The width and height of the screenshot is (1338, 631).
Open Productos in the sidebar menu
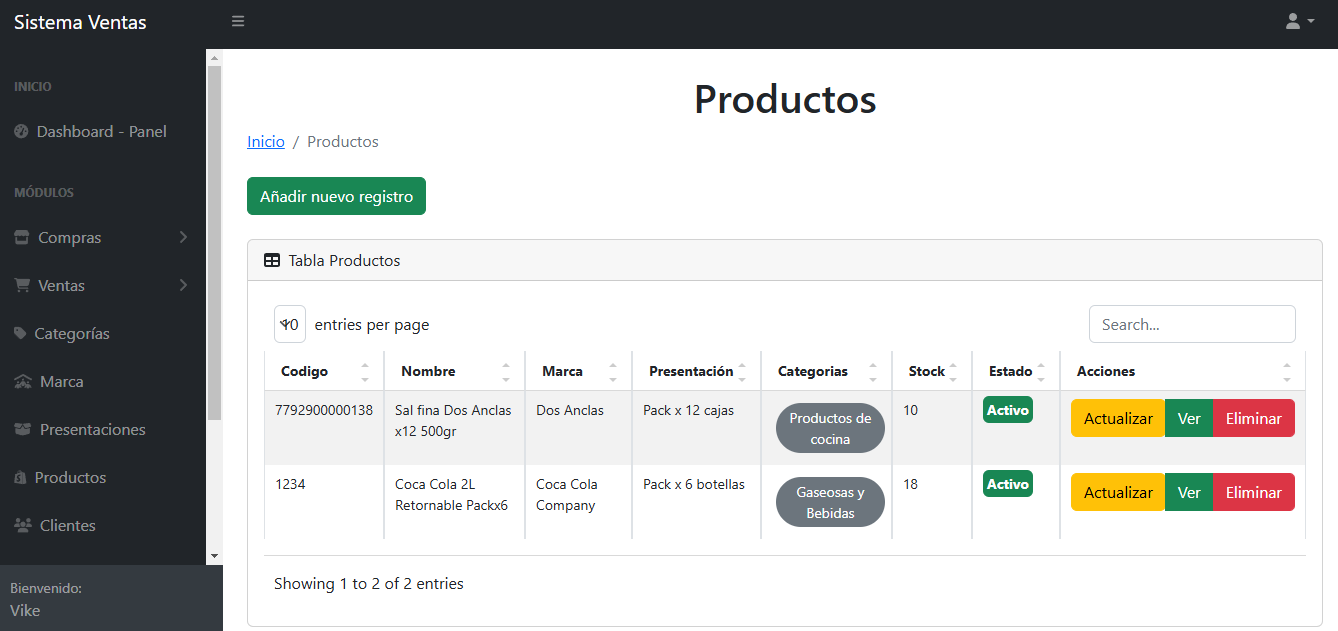pos(70,478)
